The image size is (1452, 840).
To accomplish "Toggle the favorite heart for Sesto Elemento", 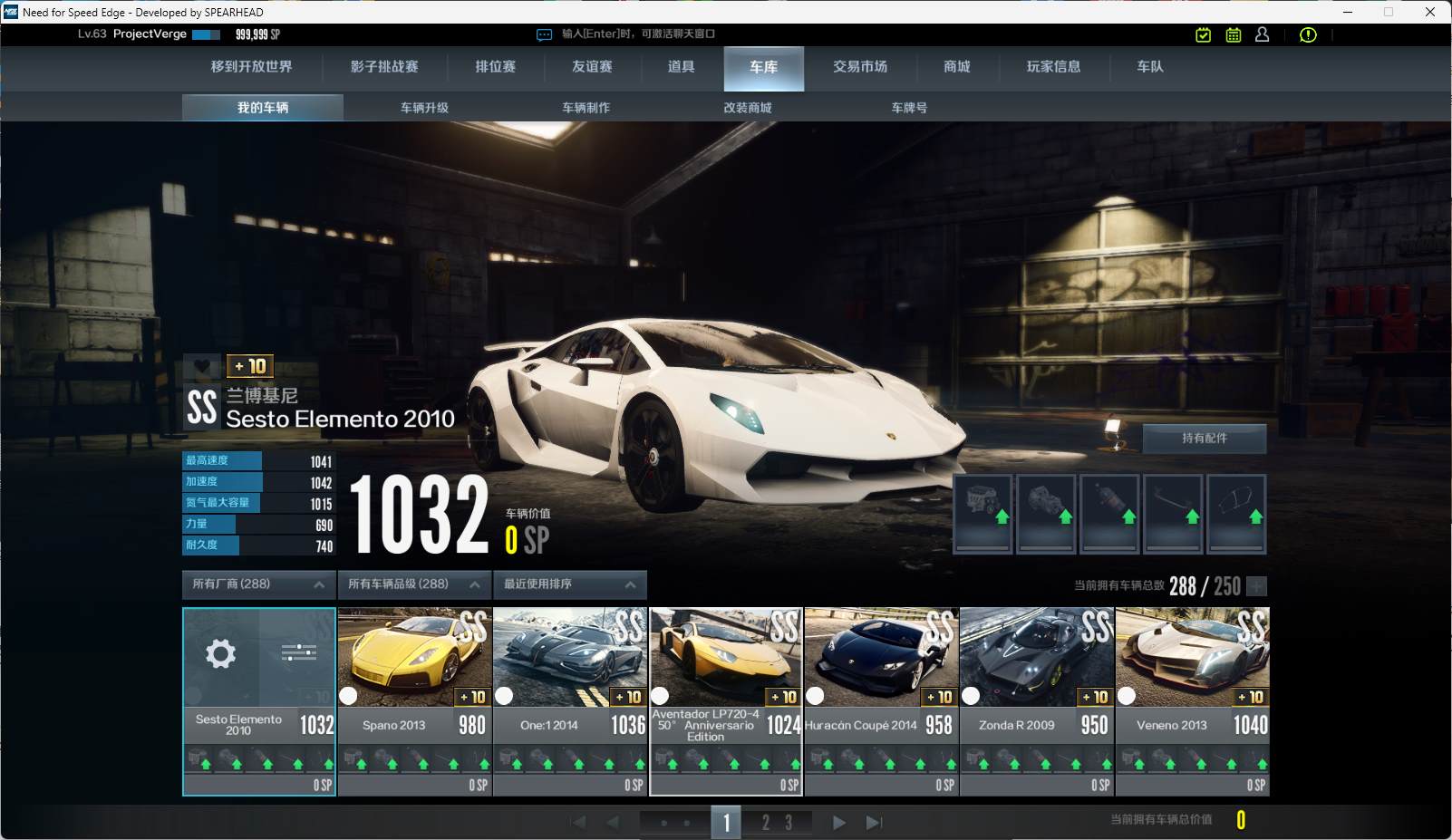I will coord(202,366).
